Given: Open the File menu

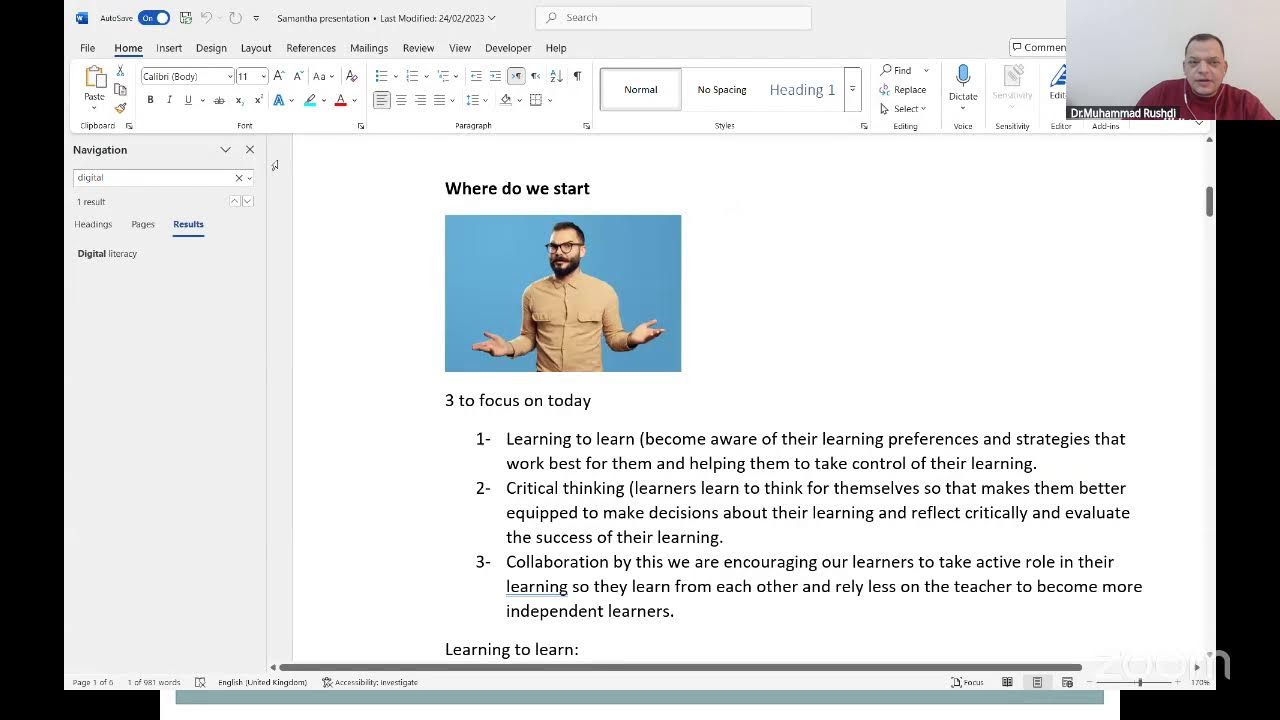Looking at the screenshot, I should [x=88, y=48].
